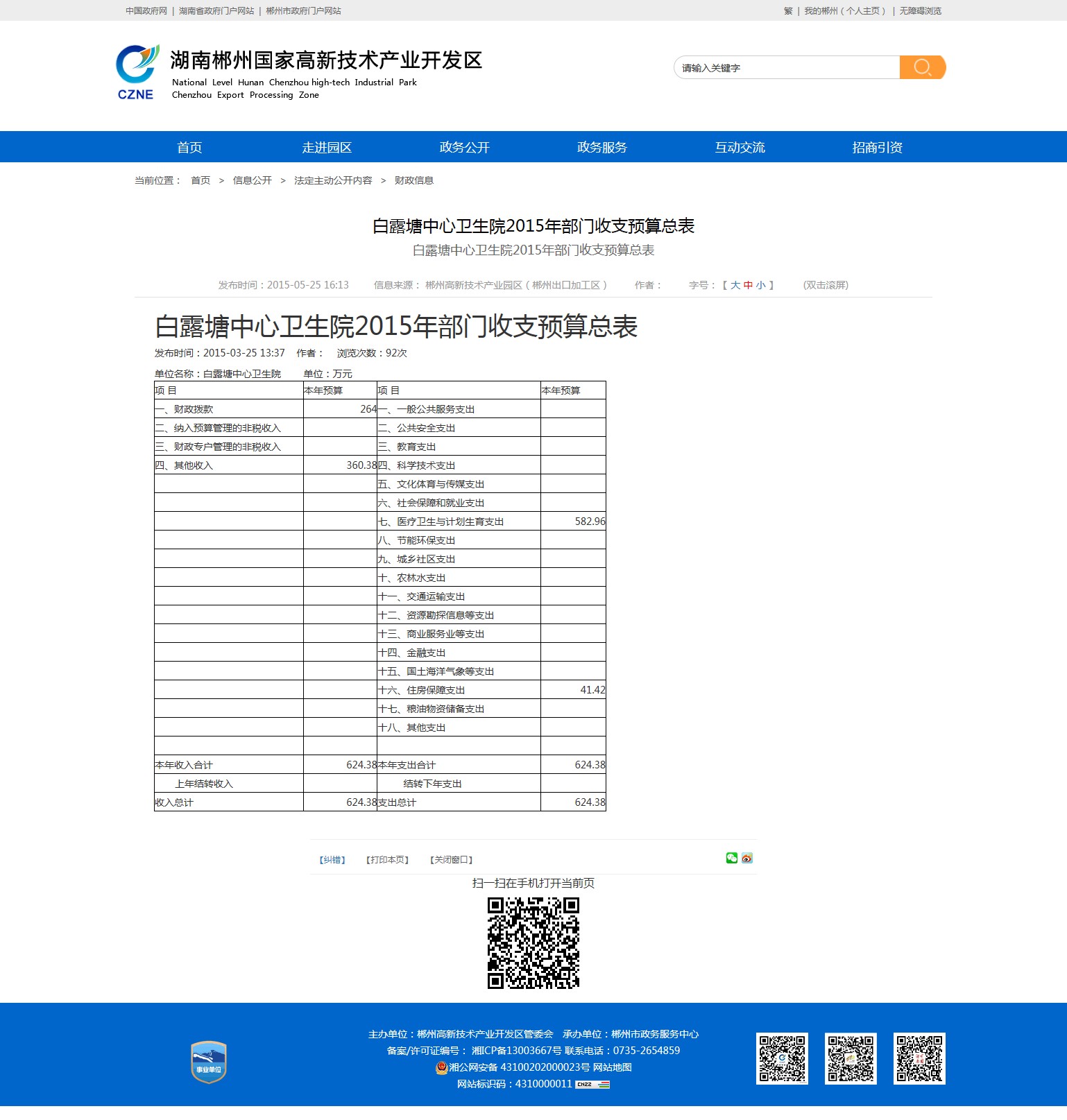The width and height of the screenshot is (1067, 1120).
Task: Click the large article heading above the table
Action: click(396, 327)
